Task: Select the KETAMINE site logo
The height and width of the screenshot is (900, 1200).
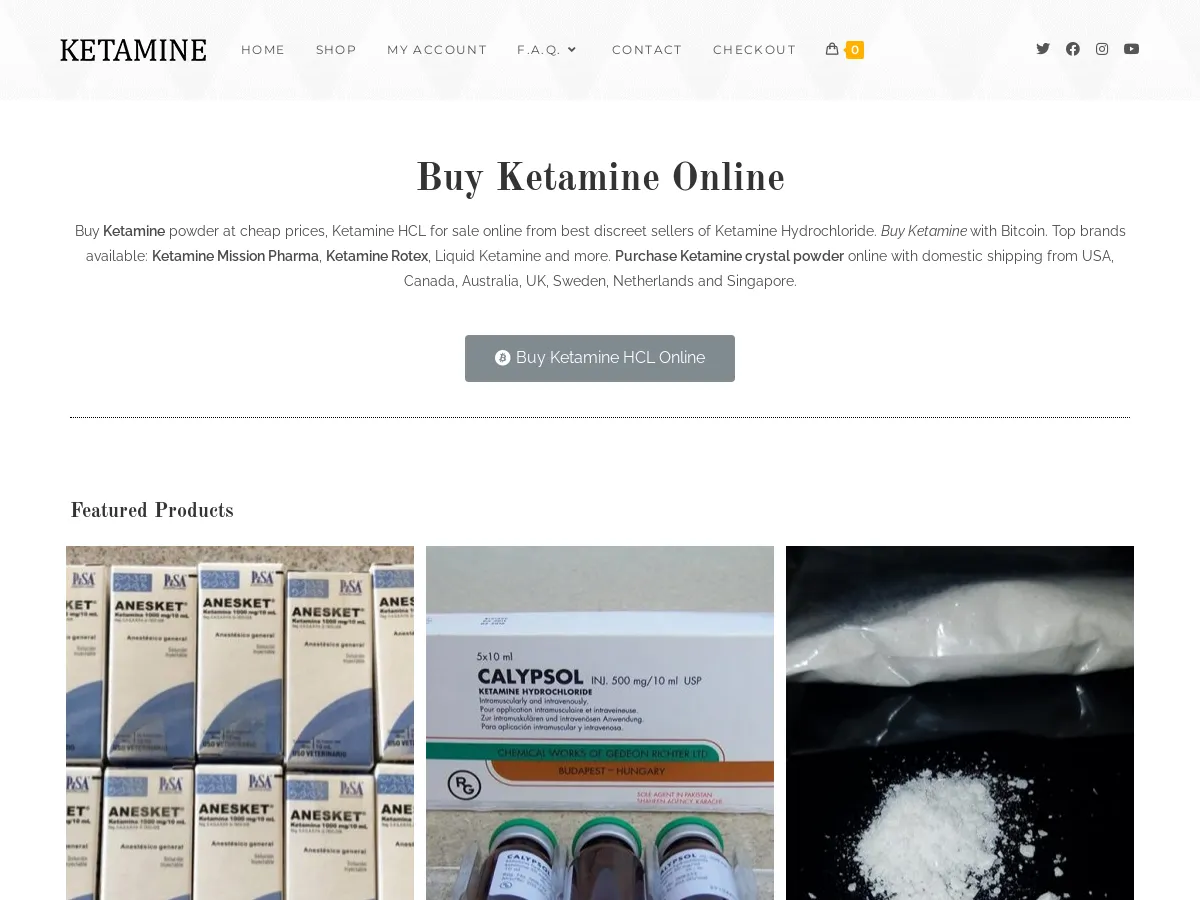Action: point(132,49)
